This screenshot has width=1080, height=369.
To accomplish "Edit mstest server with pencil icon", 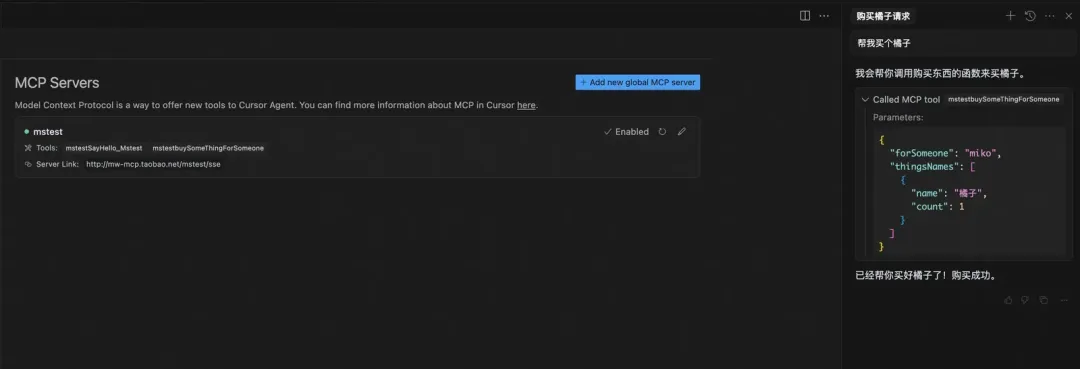I will coord(682,131).
